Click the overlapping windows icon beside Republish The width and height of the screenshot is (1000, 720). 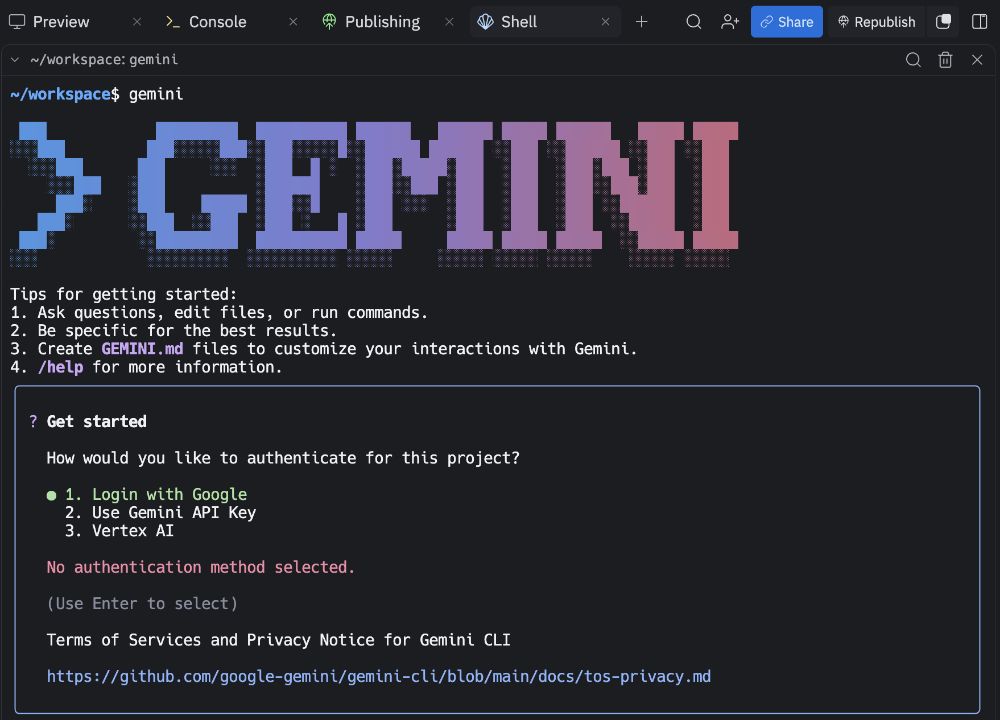[943, 22]
